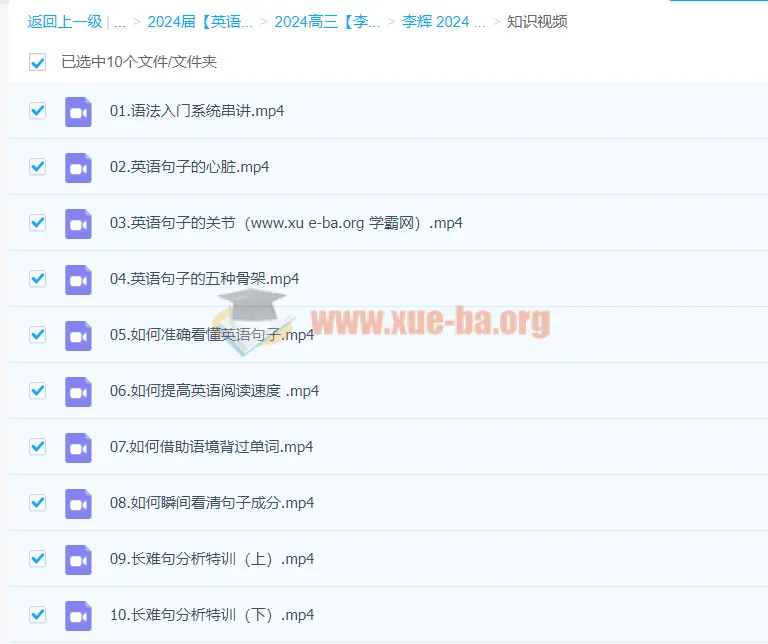Uncheck checkbox for 09.长难句分析特训（上）.mp4

point(38,558)
